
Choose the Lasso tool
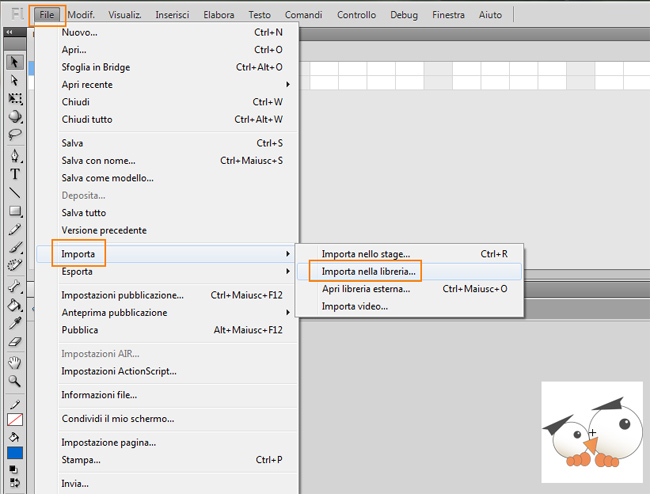(x=15, y=135)
